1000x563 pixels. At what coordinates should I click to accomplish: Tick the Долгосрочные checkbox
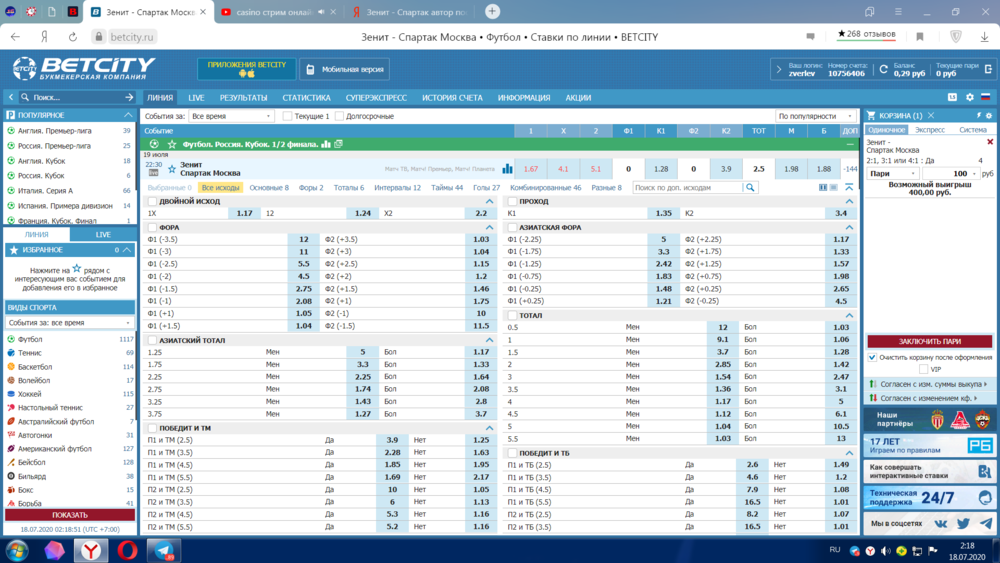(x=339, y=116)
